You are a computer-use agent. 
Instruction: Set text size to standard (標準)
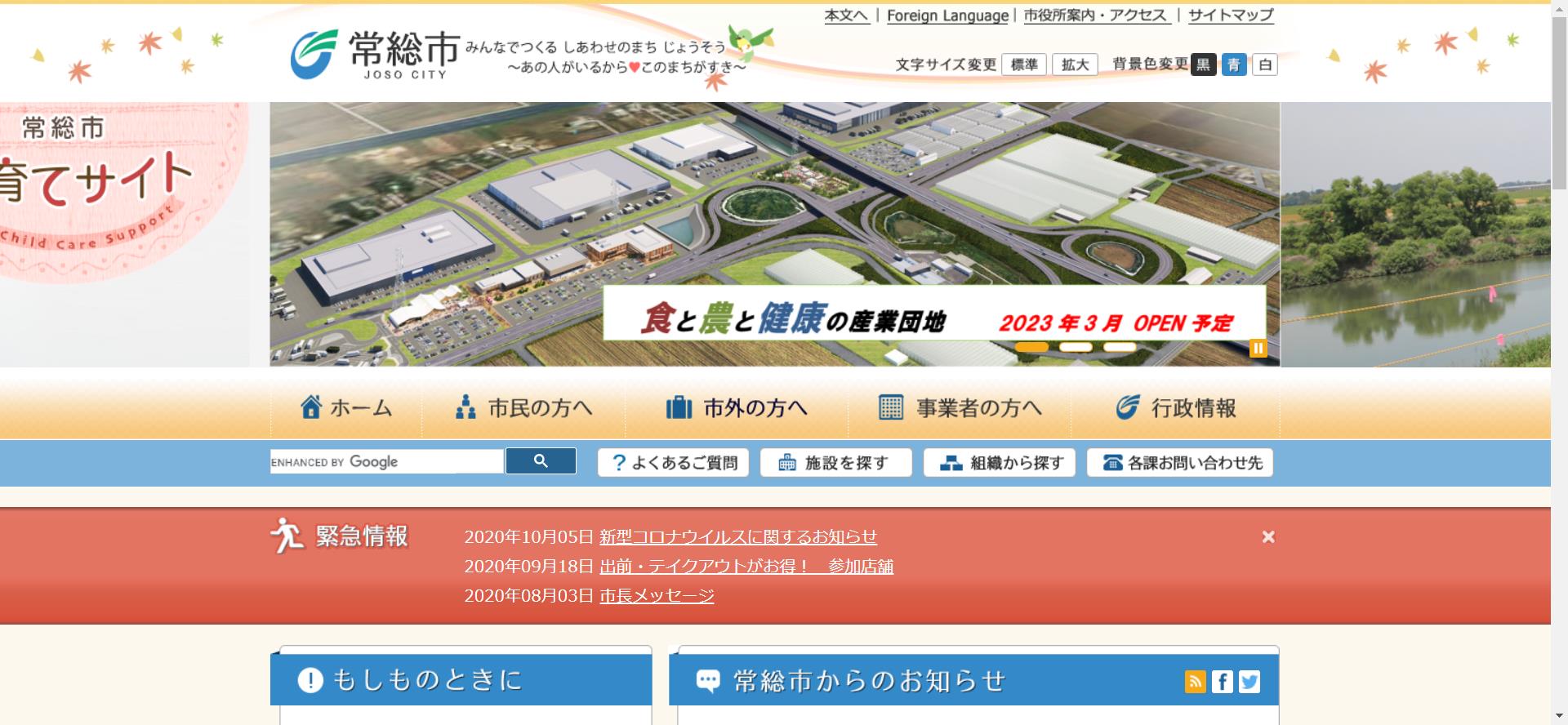(x=1024, y=64)
